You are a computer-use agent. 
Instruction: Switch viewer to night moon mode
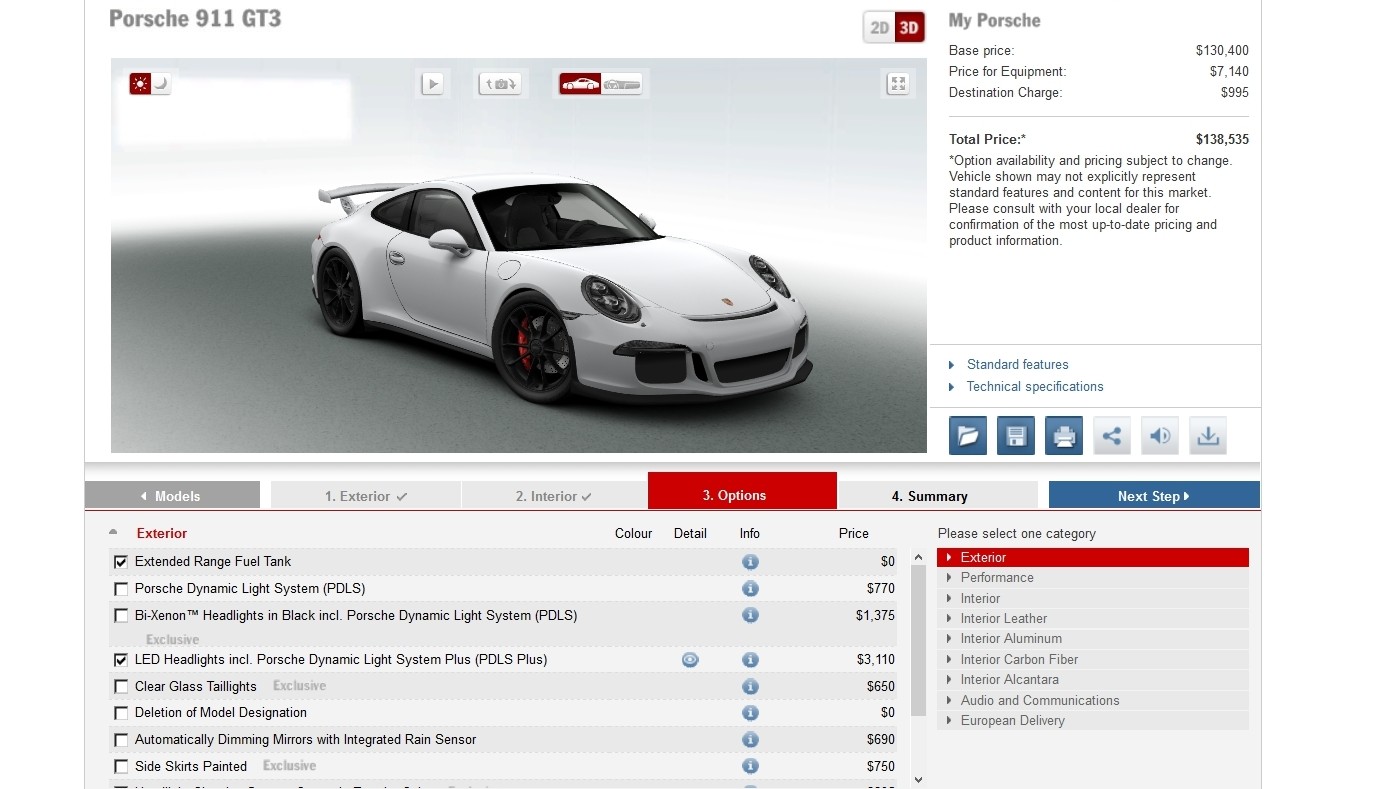point(161,84)
